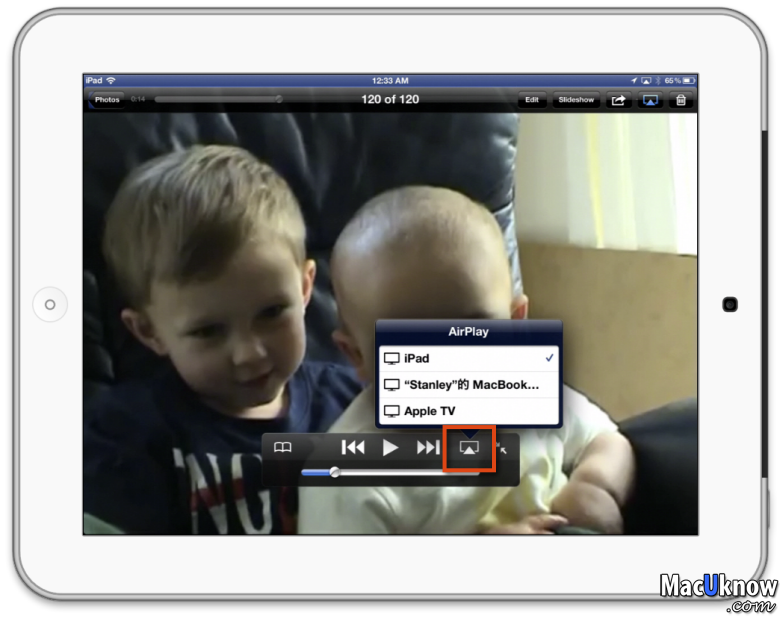The image size is (780, 618).
Task: Select iPad as AirPlay output
Action: (468, 358)
